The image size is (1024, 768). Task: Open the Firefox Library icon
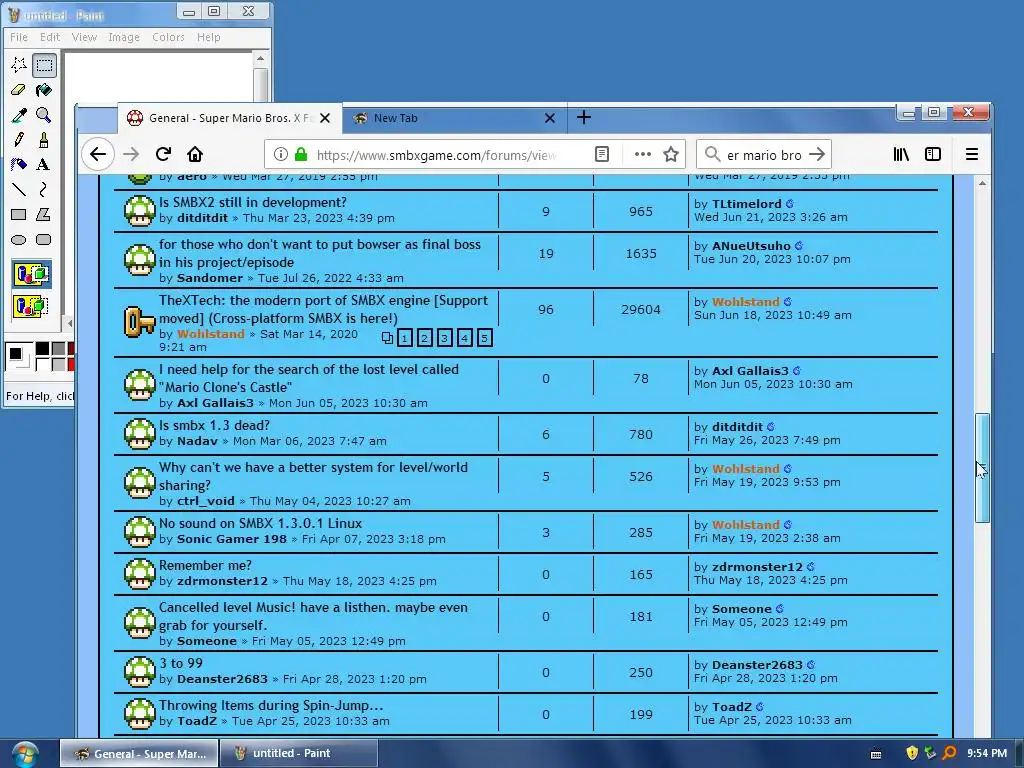(901, 154)
